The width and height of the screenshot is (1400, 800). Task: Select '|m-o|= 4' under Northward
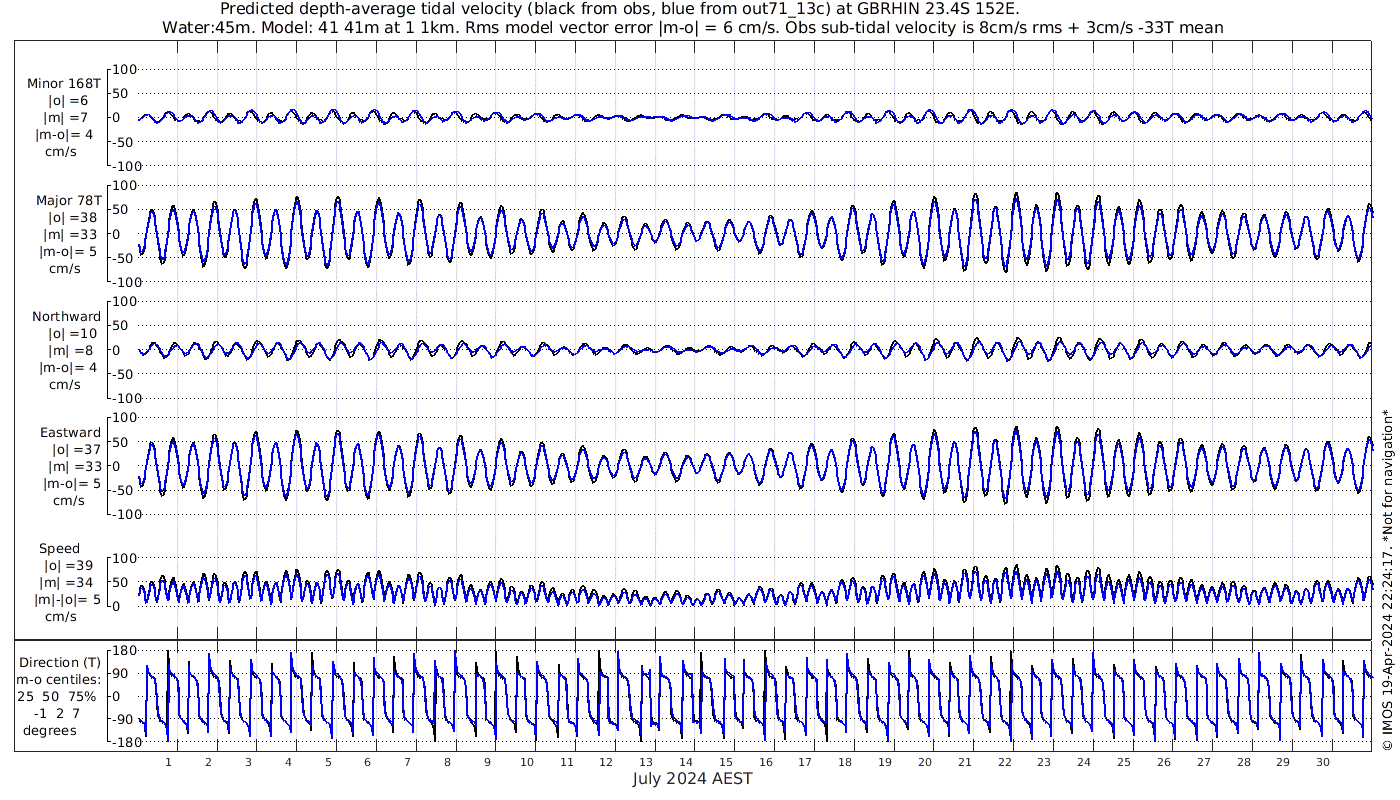tap(66, 368)
